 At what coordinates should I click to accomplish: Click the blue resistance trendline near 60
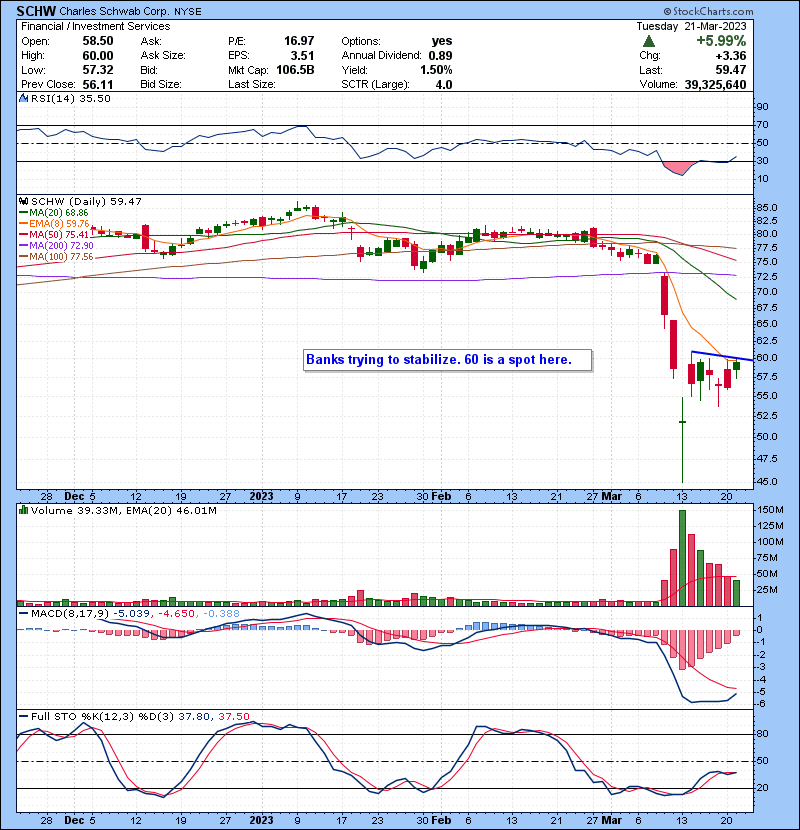click(722, 356)
